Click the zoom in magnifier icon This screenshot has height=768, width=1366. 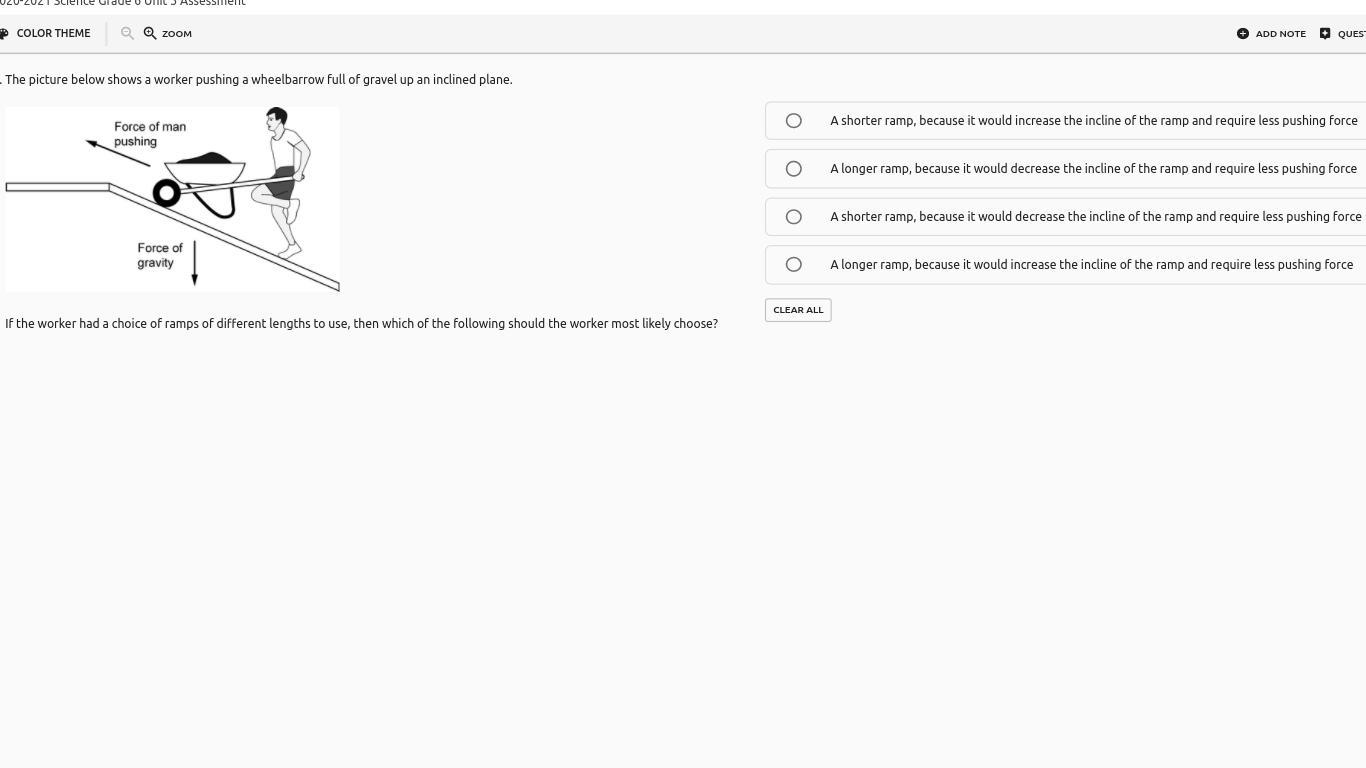point(150,33)
